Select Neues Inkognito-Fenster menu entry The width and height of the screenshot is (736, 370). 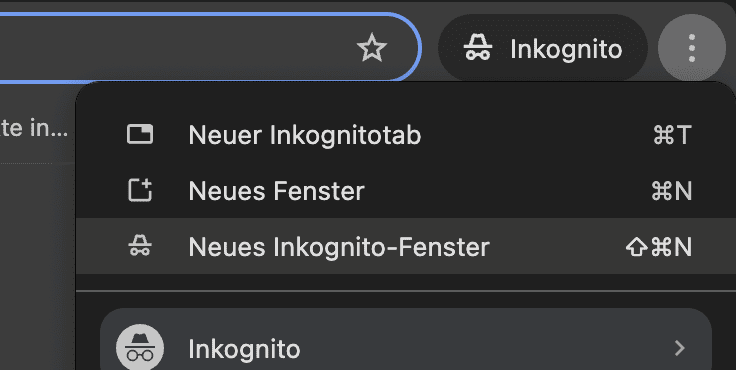tap(406, 246)
